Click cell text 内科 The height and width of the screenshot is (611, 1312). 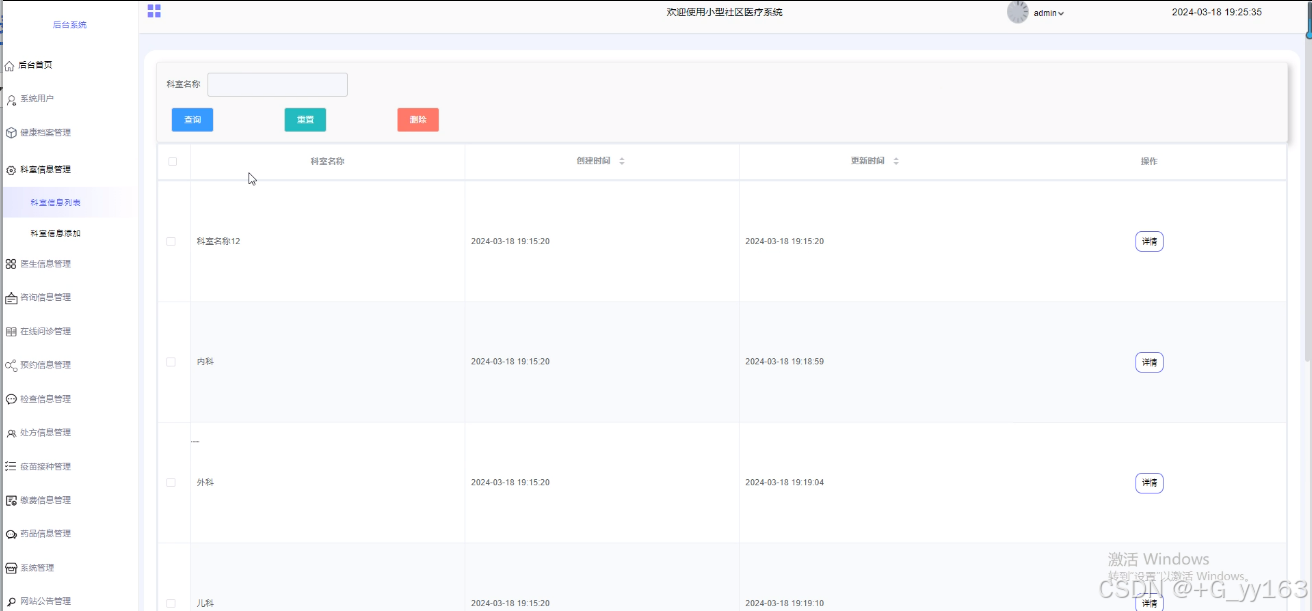coord(205,362)
